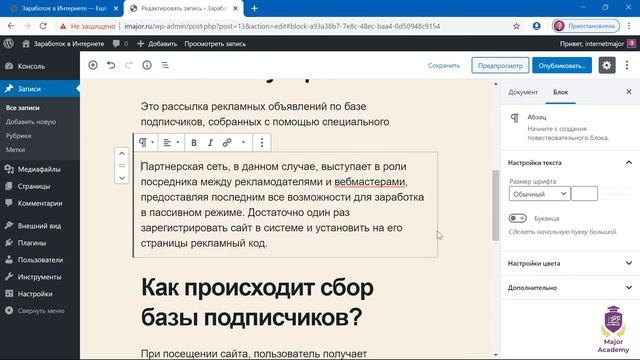This screenshot has height=360, width=640.
Task: Click editor vertical scrollbar thumb
Action: (496, 205)
